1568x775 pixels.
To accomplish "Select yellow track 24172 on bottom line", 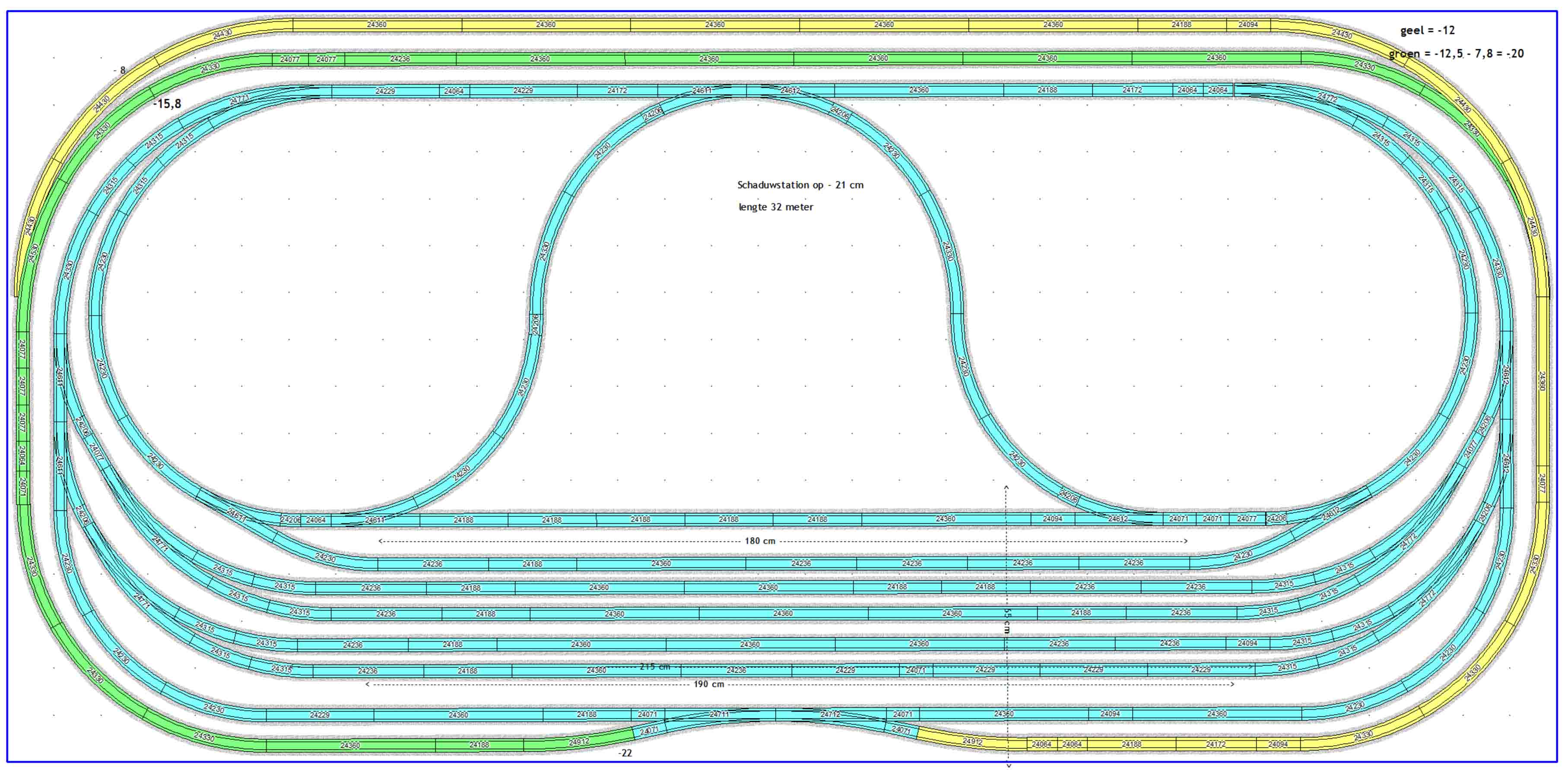I will click(x=1216, y=745).
